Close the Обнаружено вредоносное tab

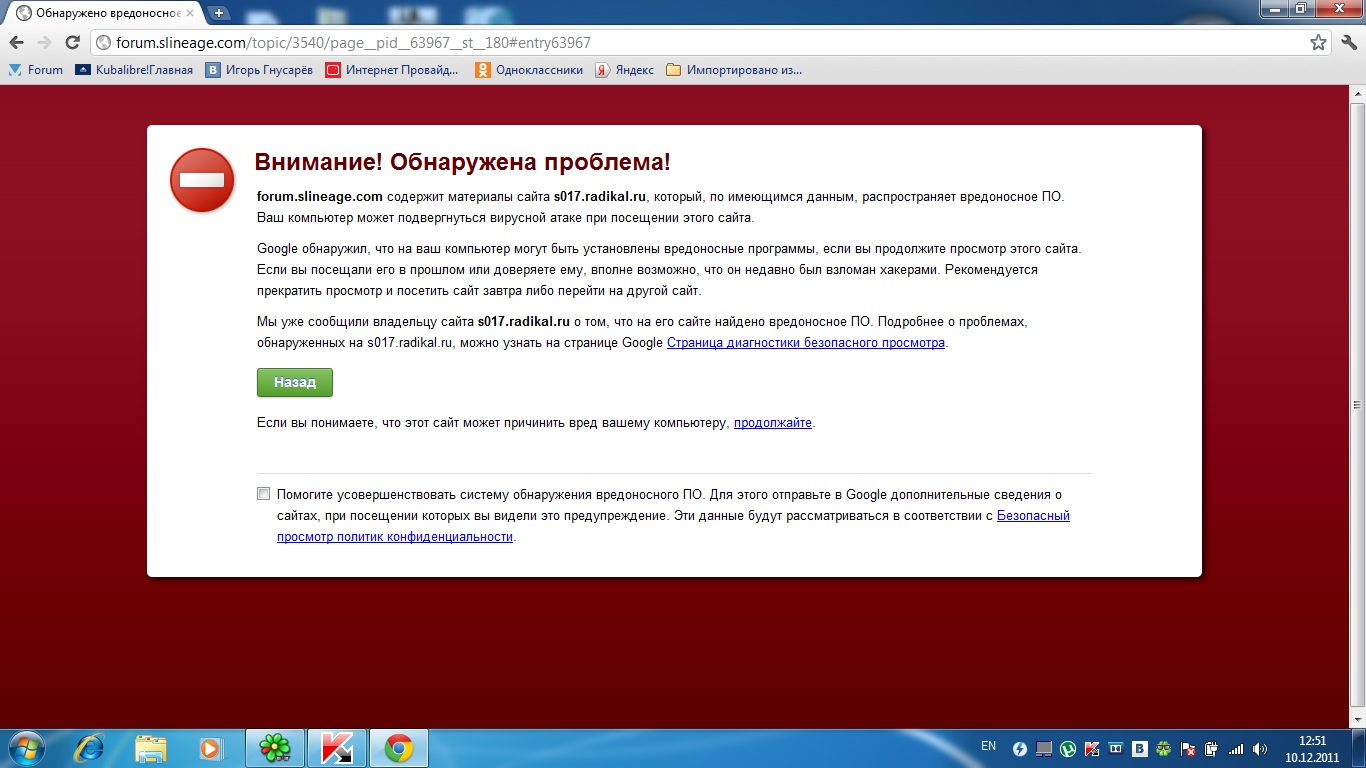(192, 13)
